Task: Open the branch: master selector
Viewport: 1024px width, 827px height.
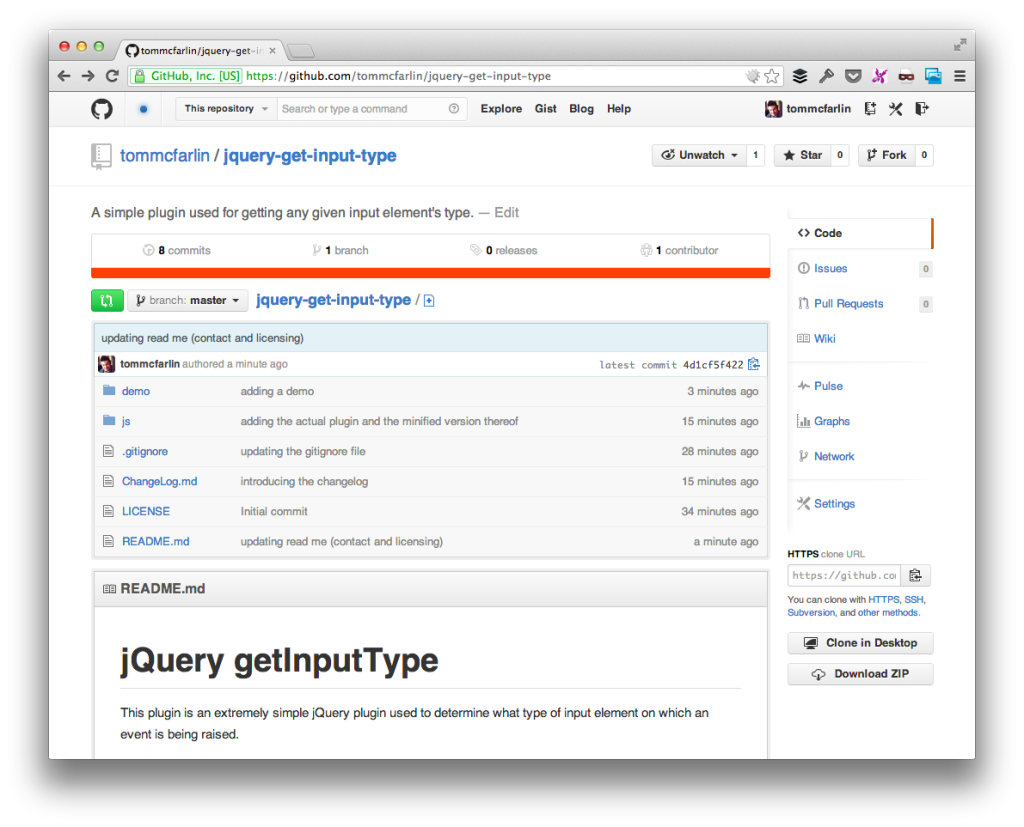Action: click(x=187, y=300)
